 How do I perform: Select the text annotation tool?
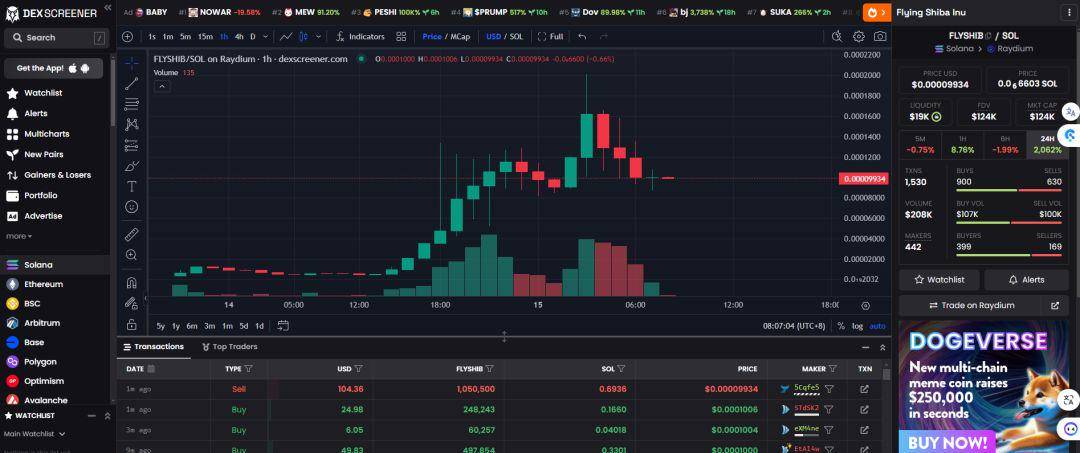[132, 187]
